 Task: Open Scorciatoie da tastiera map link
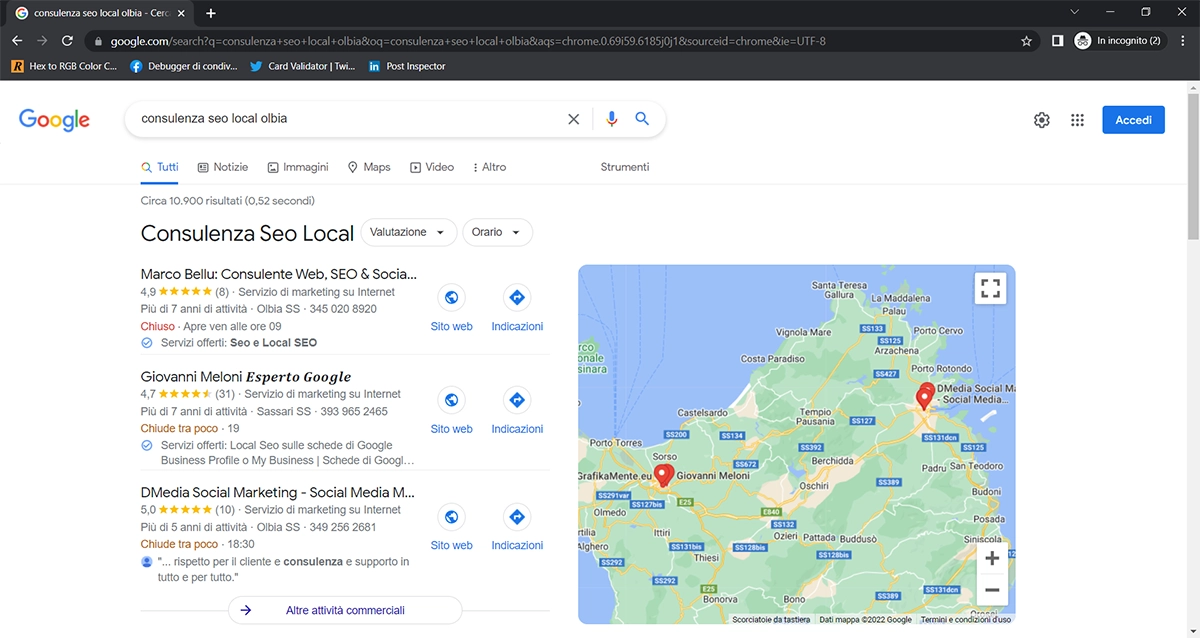771,620
